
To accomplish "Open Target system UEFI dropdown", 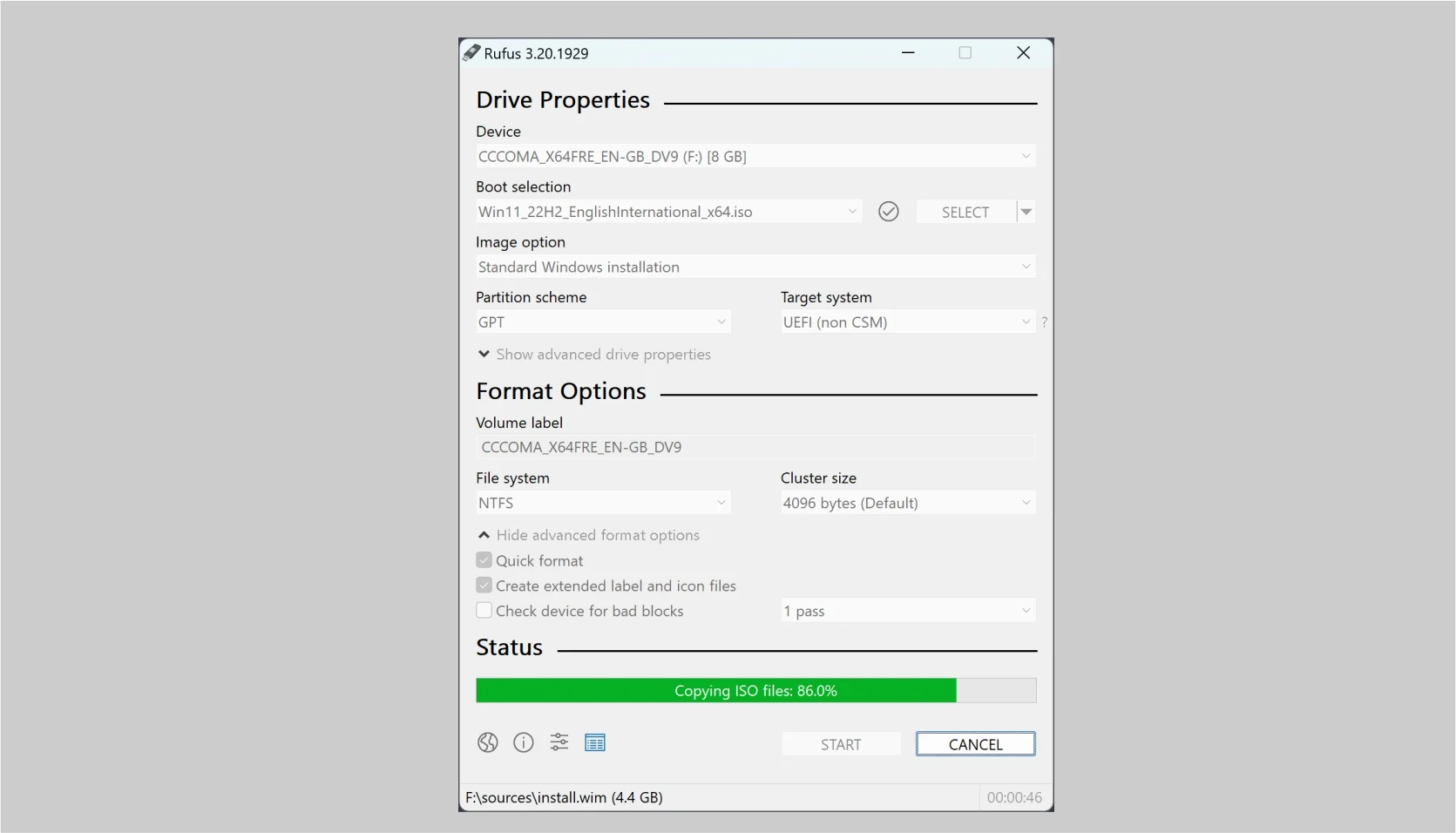I will click(908, 322).
